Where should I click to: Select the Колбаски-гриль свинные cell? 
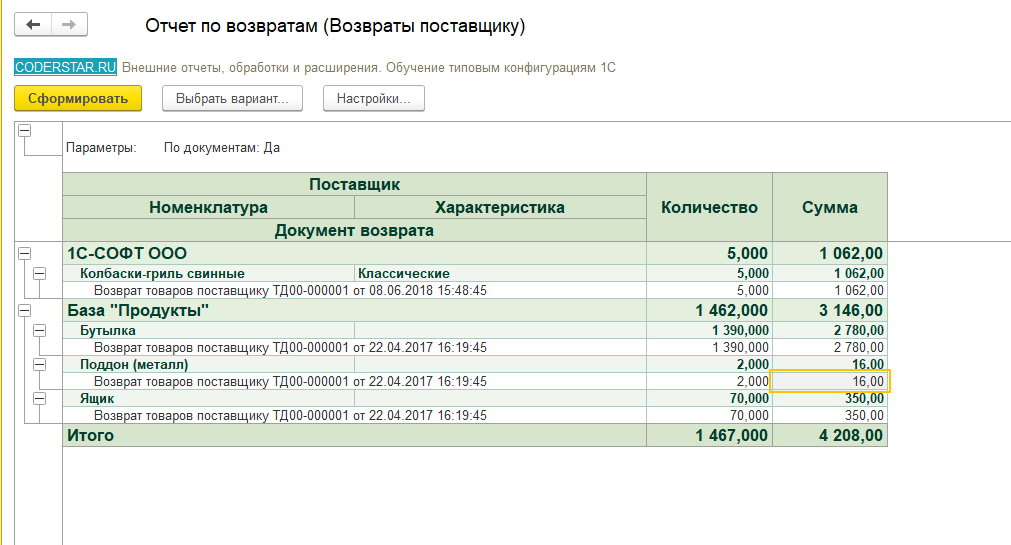(208, 273)
